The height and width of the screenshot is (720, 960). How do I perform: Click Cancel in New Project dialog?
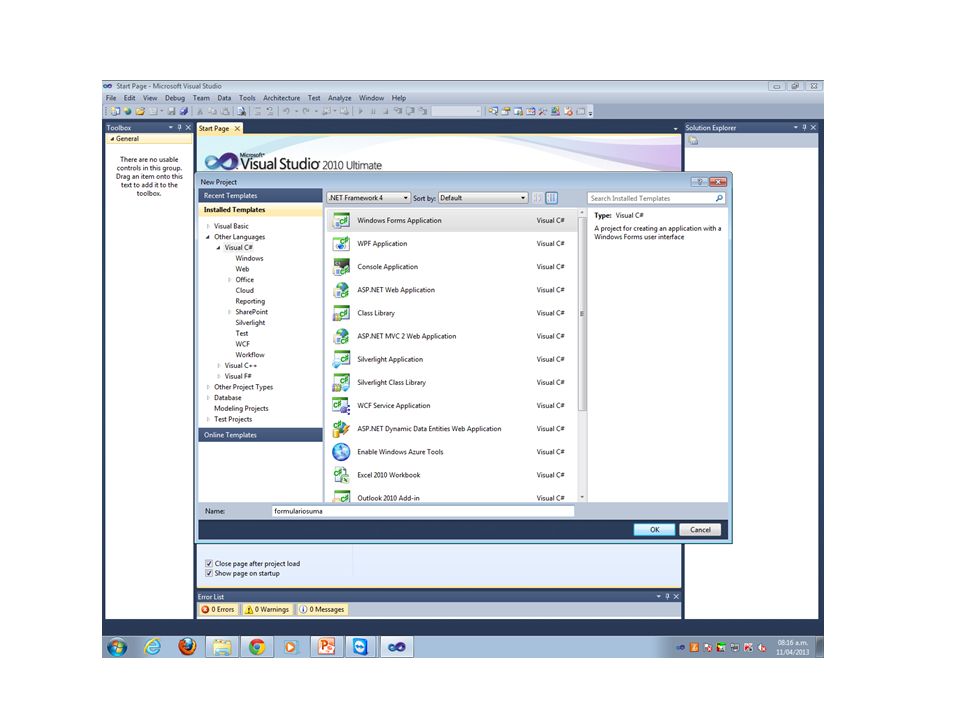coord(700,530)
